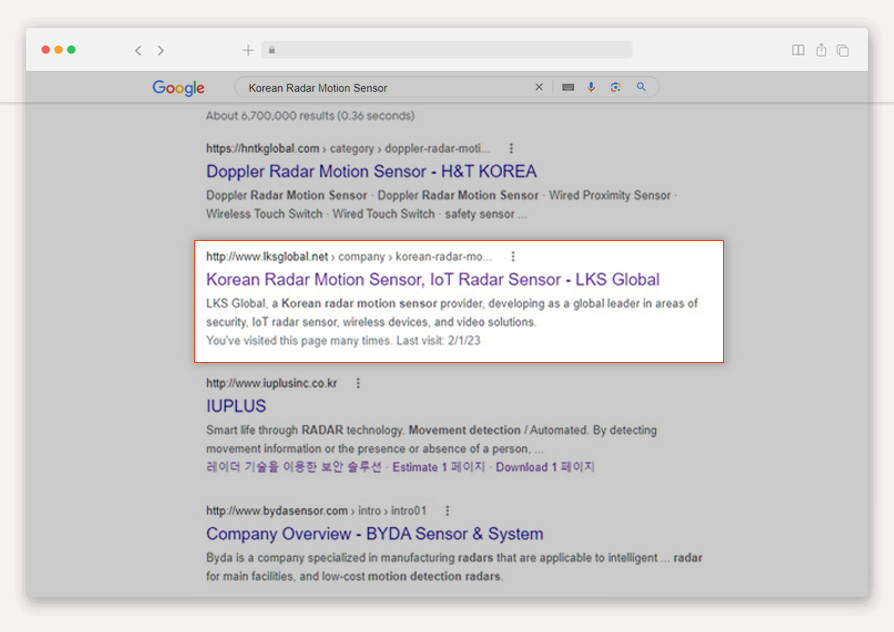
Task: Click the www.iuplusinc.co.kr URL text
Action: click(271, 383)
